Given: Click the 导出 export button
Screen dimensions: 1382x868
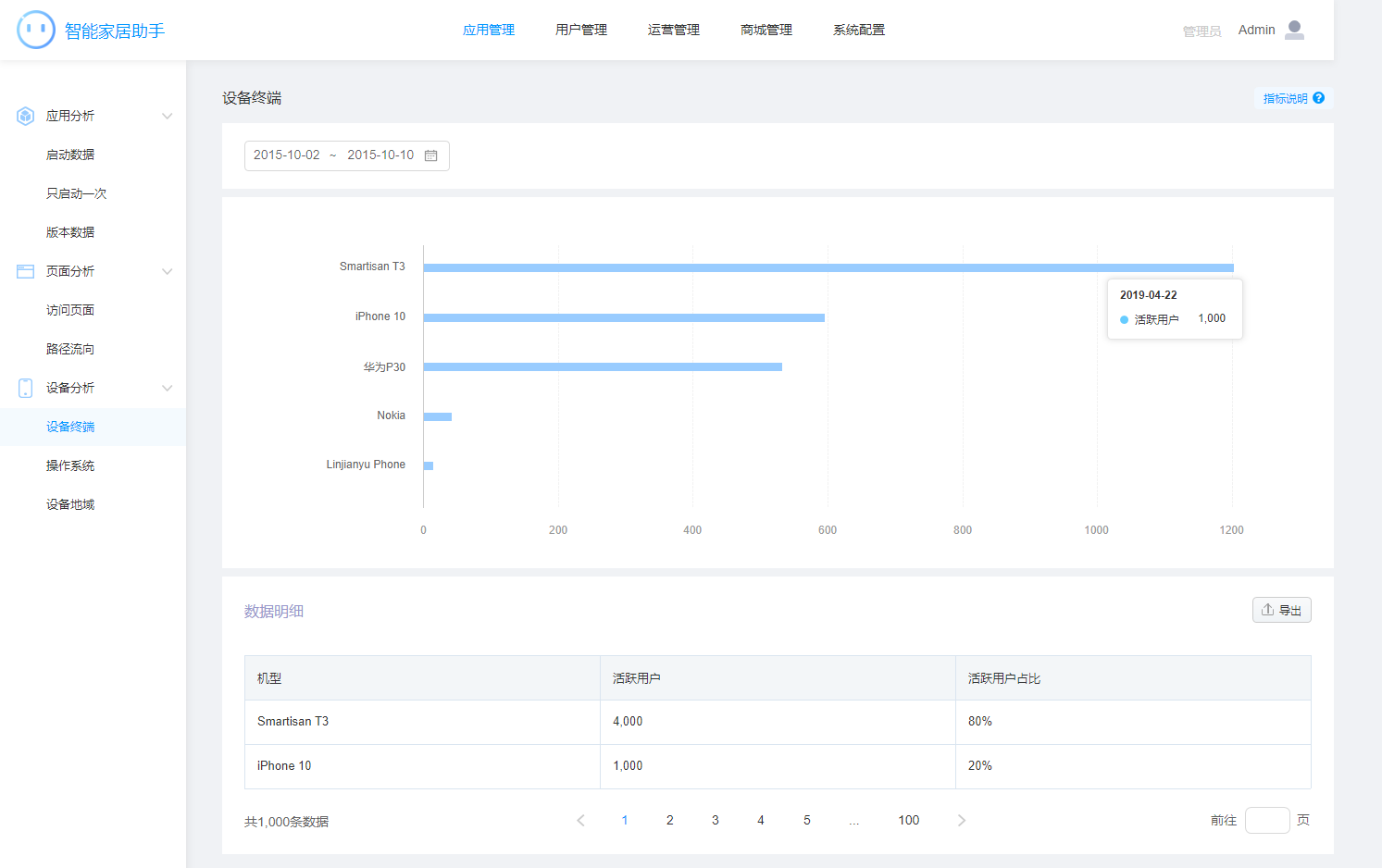Looking at the screenshot, I should tap(1281, 610).
